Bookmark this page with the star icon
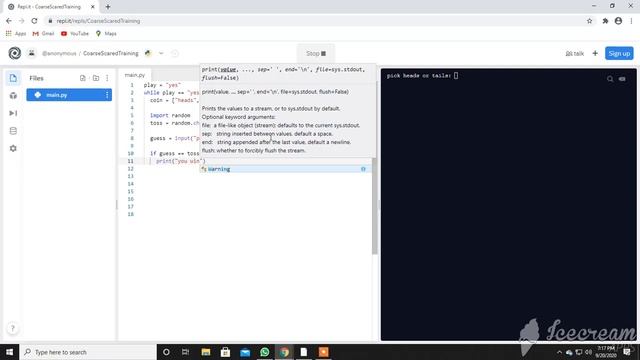The height and width of the screenshot is (360, 640). [x=589, y=21]
